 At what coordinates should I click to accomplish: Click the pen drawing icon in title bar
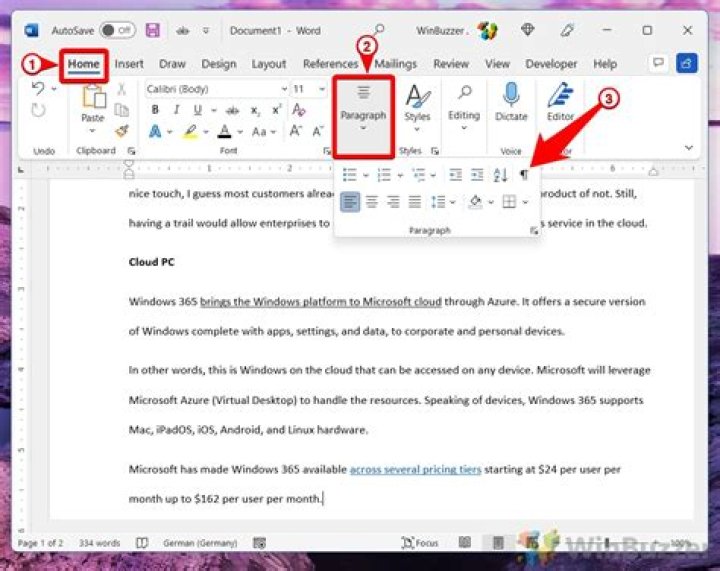point(567,30)
